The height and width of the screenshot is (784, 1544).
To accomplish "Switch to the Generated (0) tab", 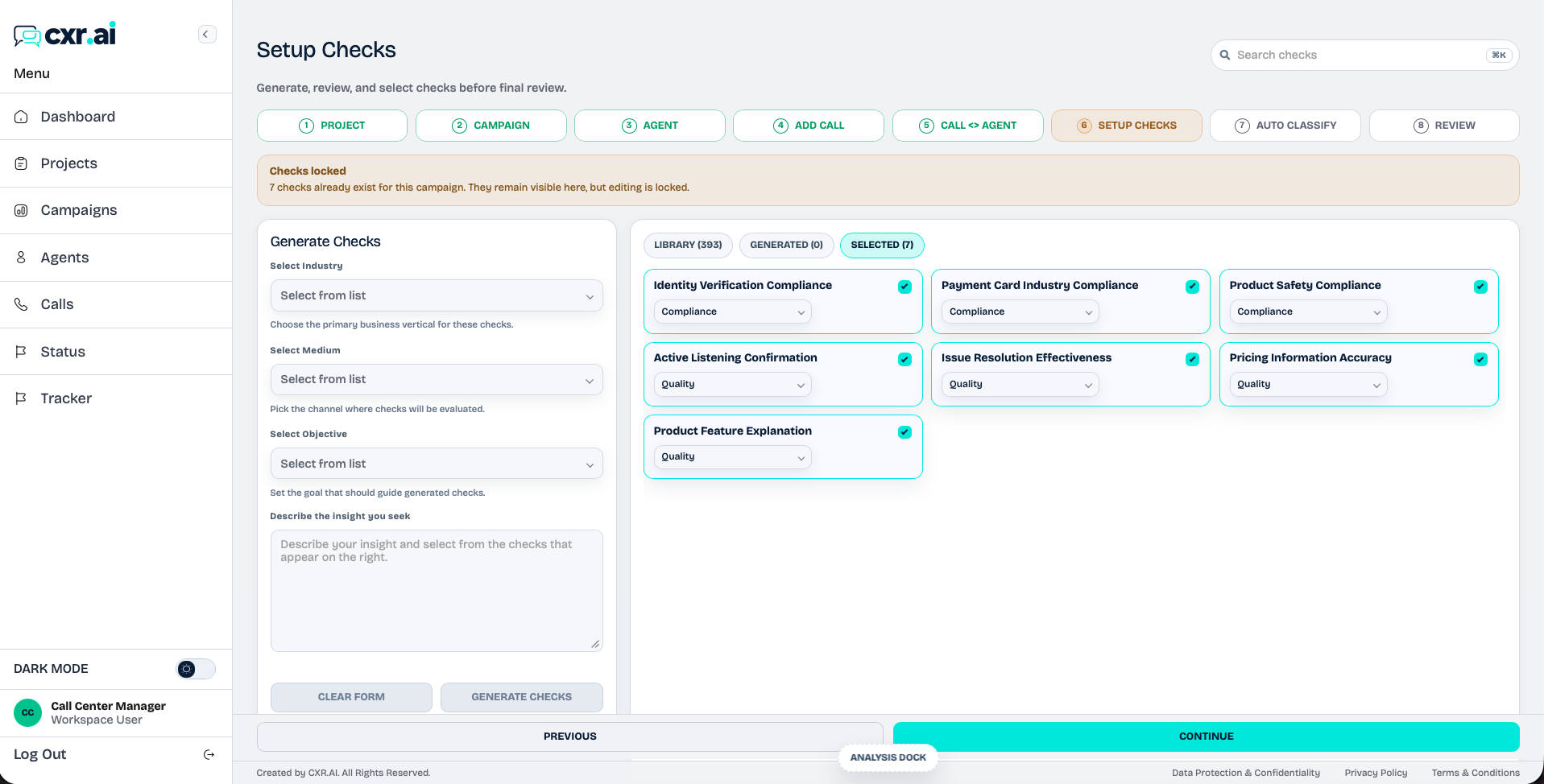I will click(x=786, y=245).
